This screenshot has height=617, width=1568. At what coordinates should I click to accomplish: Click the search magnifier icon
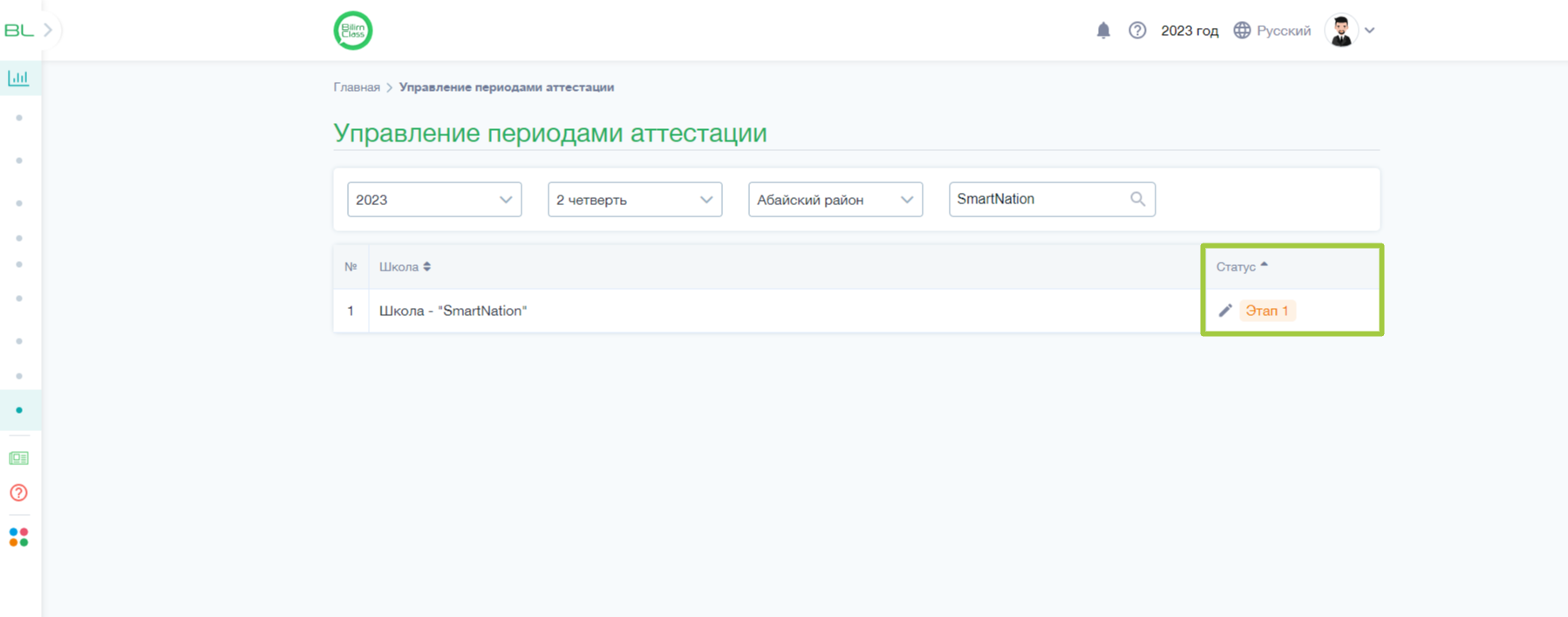[x=1138, y=199]
